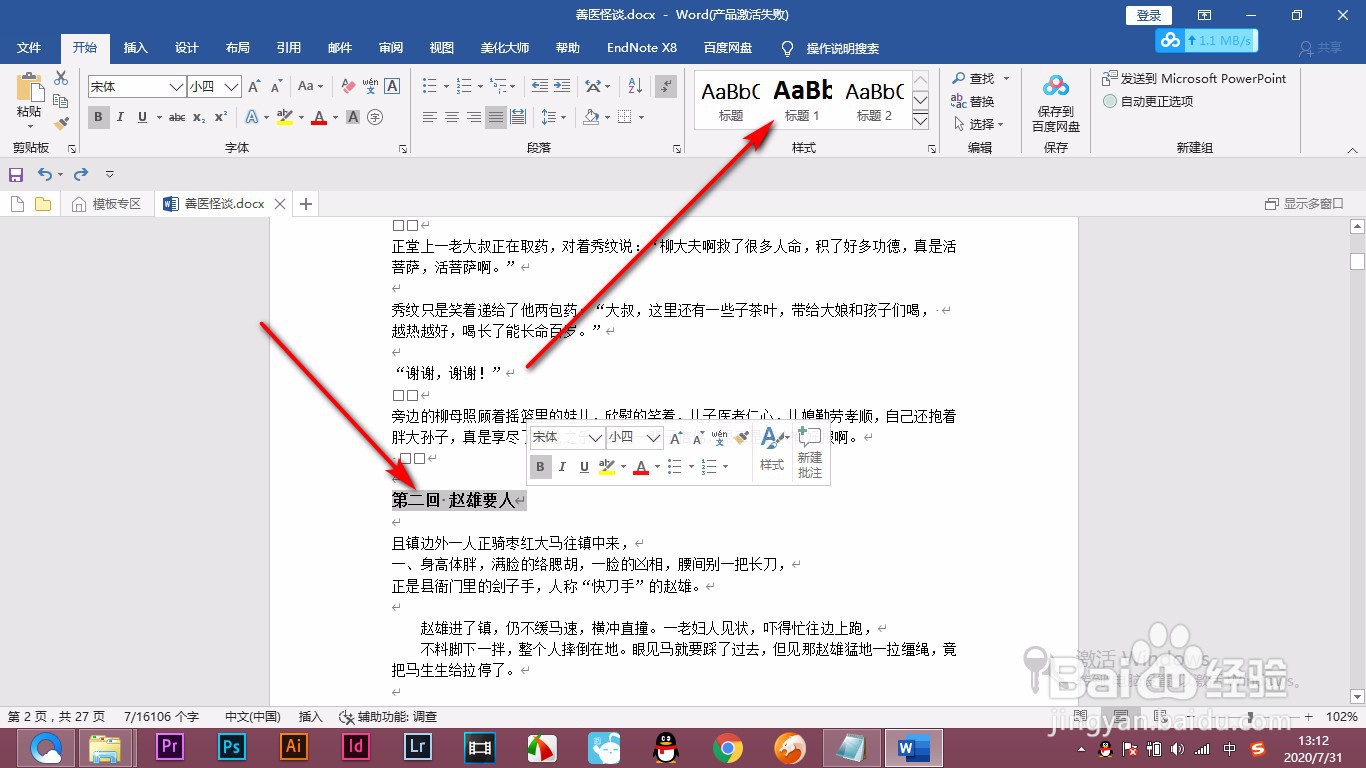Toggle show paragraph marks
Screen dimensions: 1366x768
click(665, 86)
